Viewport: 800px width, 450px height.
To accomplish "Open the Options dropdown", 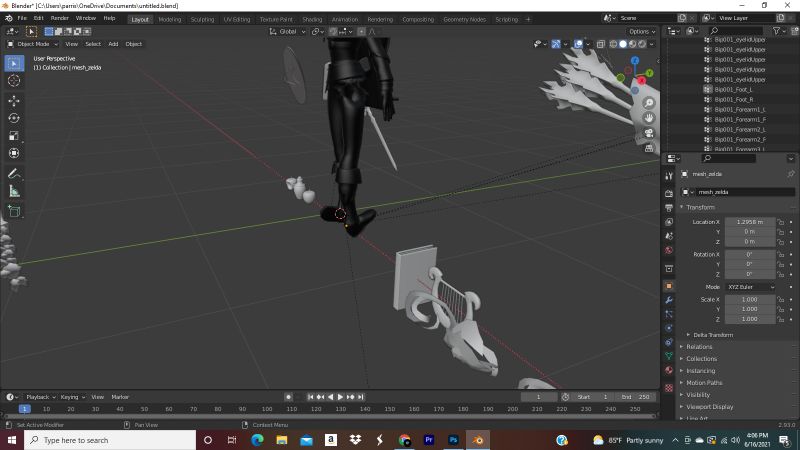I will (642, 32).
